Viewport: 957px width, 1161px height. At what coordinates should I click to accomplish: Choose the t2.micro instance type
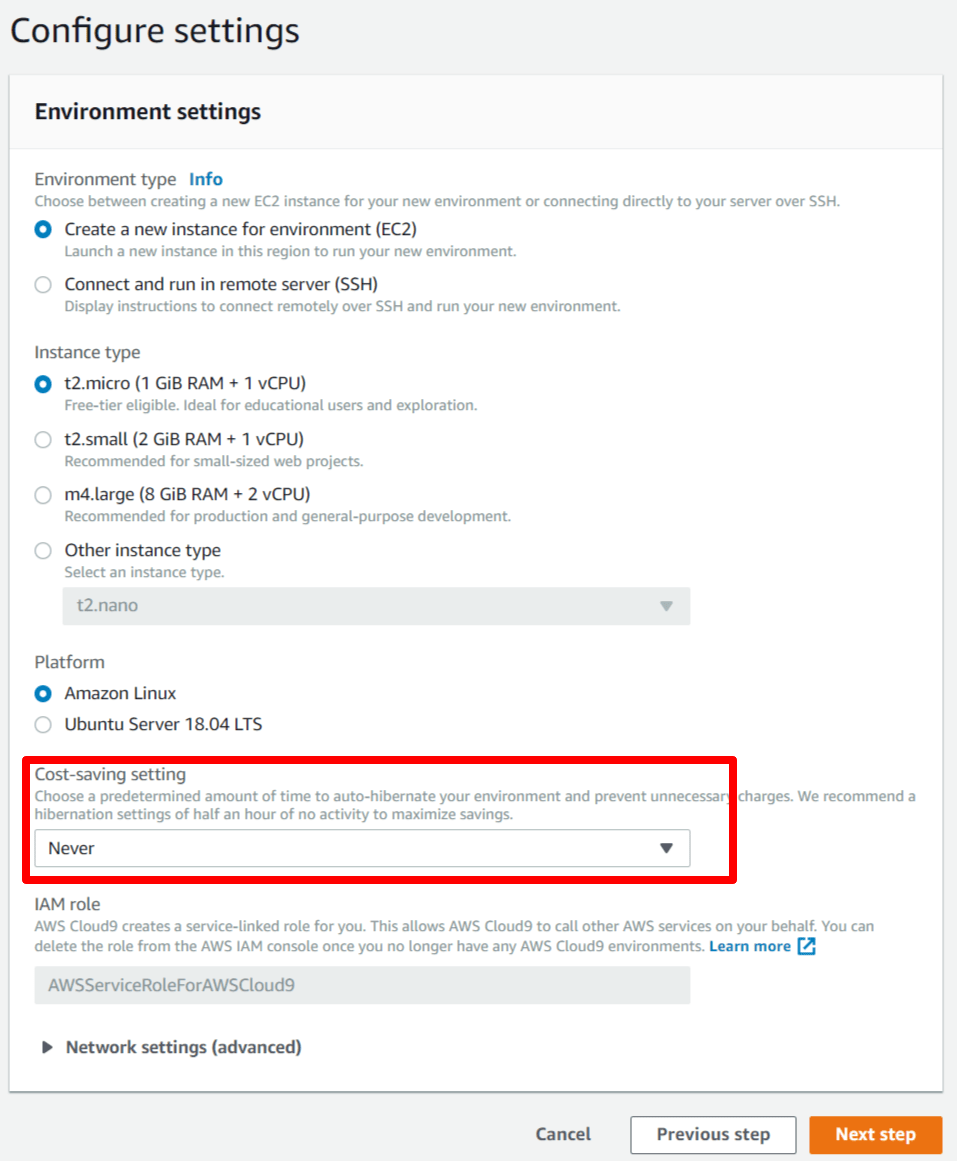tap(43, 383)
